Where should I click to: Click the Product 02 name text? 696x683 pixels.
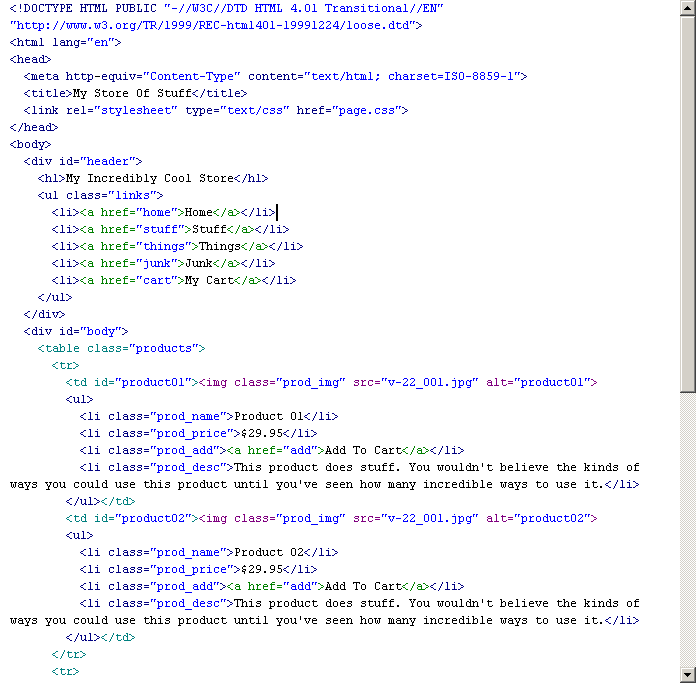tap(268, 552)
